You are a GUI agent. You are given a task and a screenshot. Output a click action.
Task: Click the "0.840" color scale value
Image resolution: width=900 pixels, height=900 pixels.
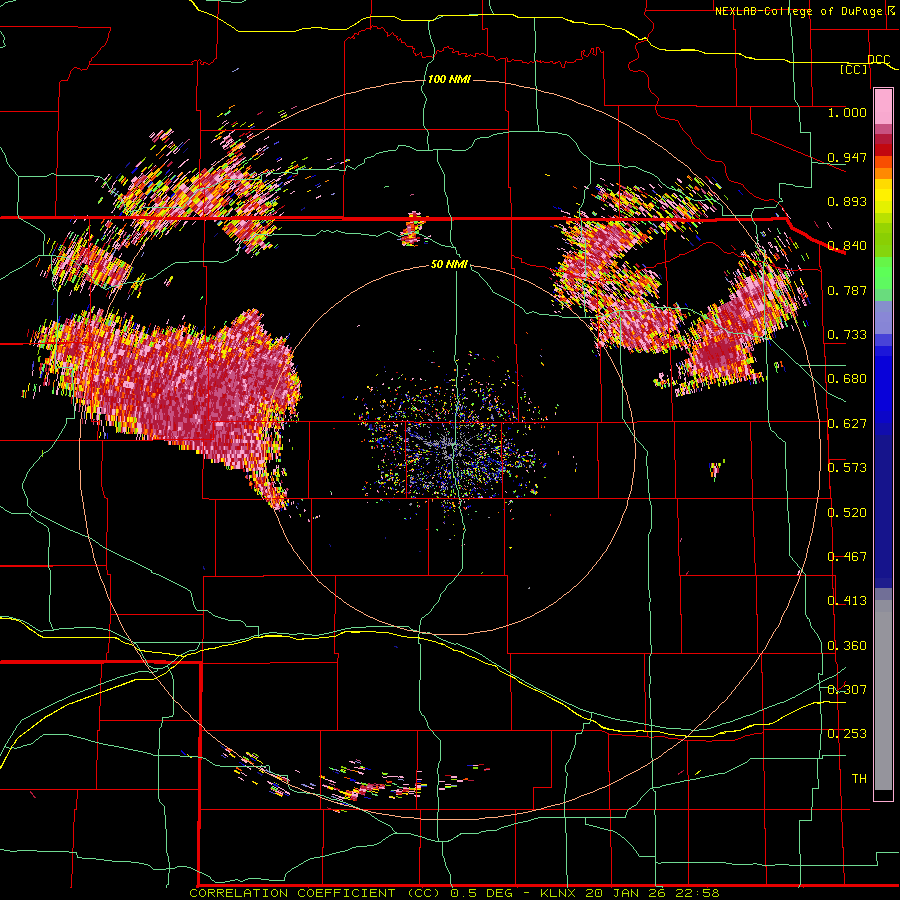point(847,246)
